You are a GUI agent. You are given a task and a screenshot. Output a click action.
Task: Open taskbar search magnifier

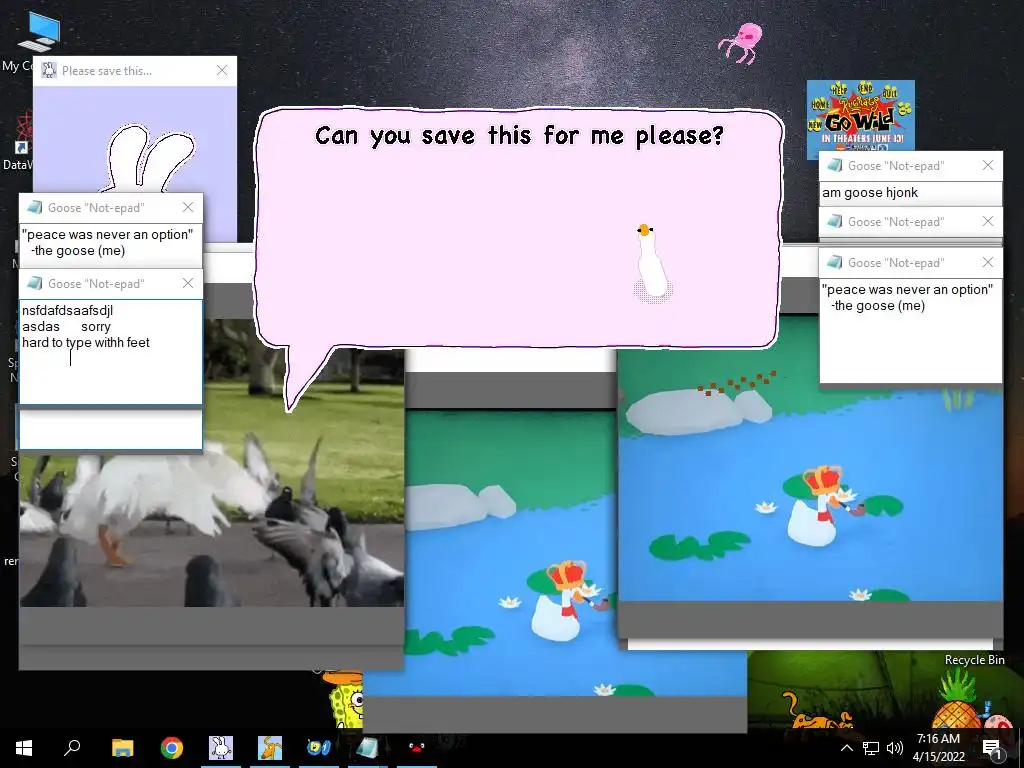72,747
